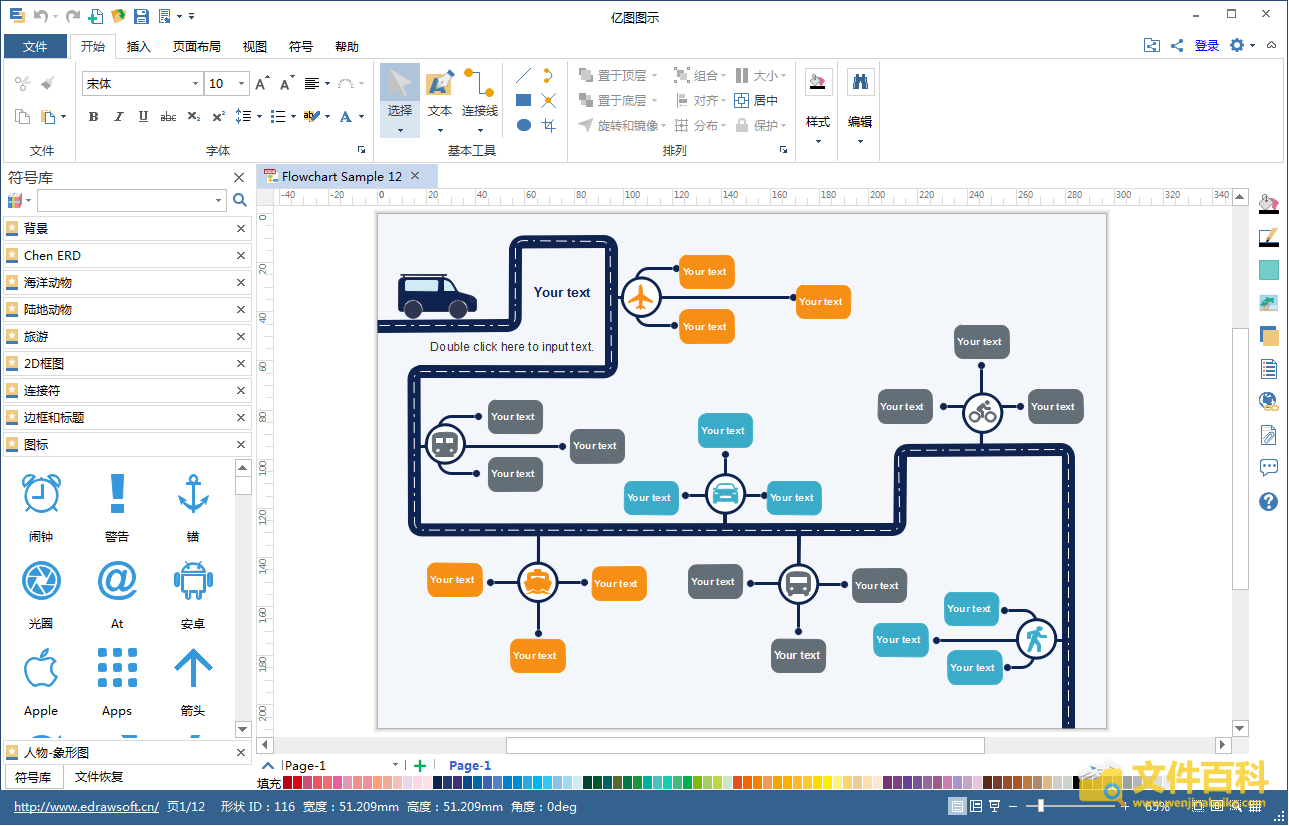This screenshot has width=1289, height=826.
Task: Click the Anchor icon in symbol library
Action: pos(192,495)
